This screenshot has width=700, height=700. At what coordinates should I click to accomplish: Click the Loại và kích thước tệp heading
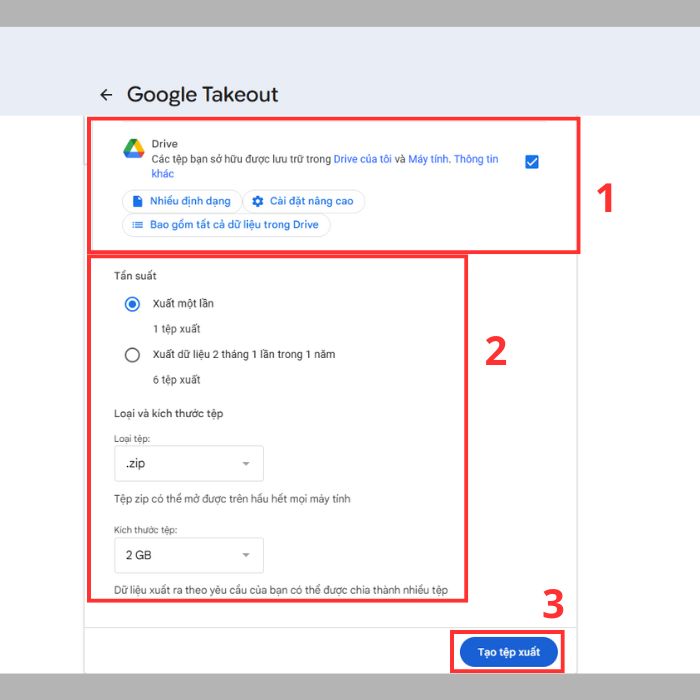[168, 414]
